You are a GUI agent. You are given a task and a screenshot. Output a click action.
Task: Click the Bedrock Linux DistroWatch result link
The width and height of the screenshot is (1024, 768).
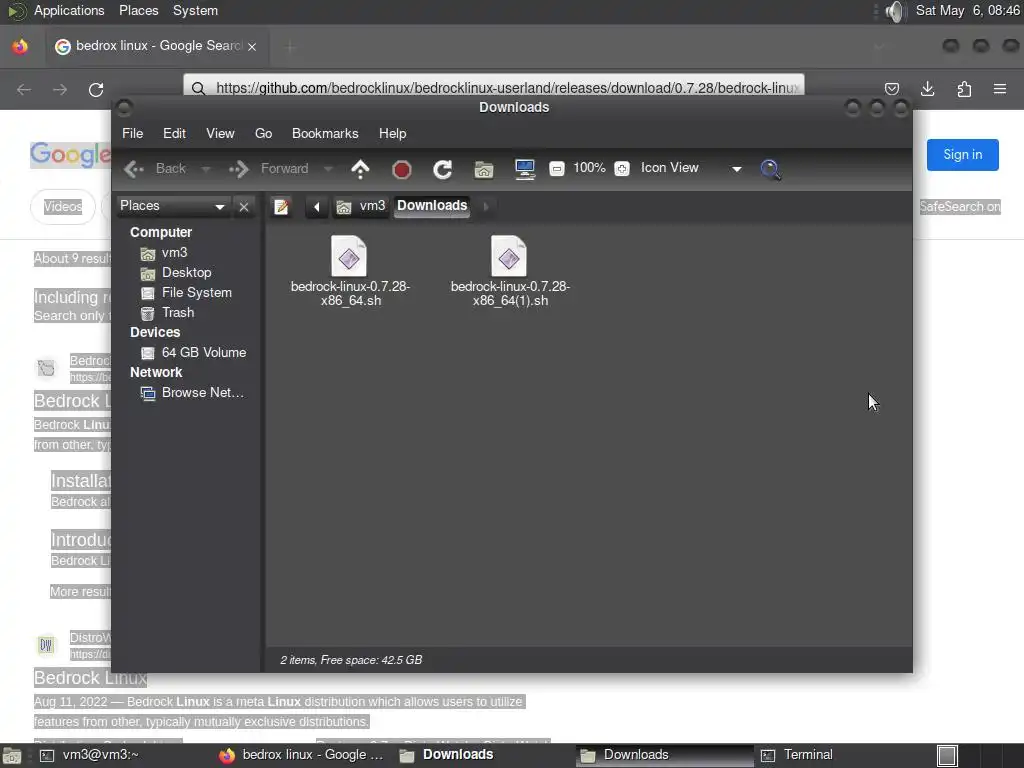90,678
